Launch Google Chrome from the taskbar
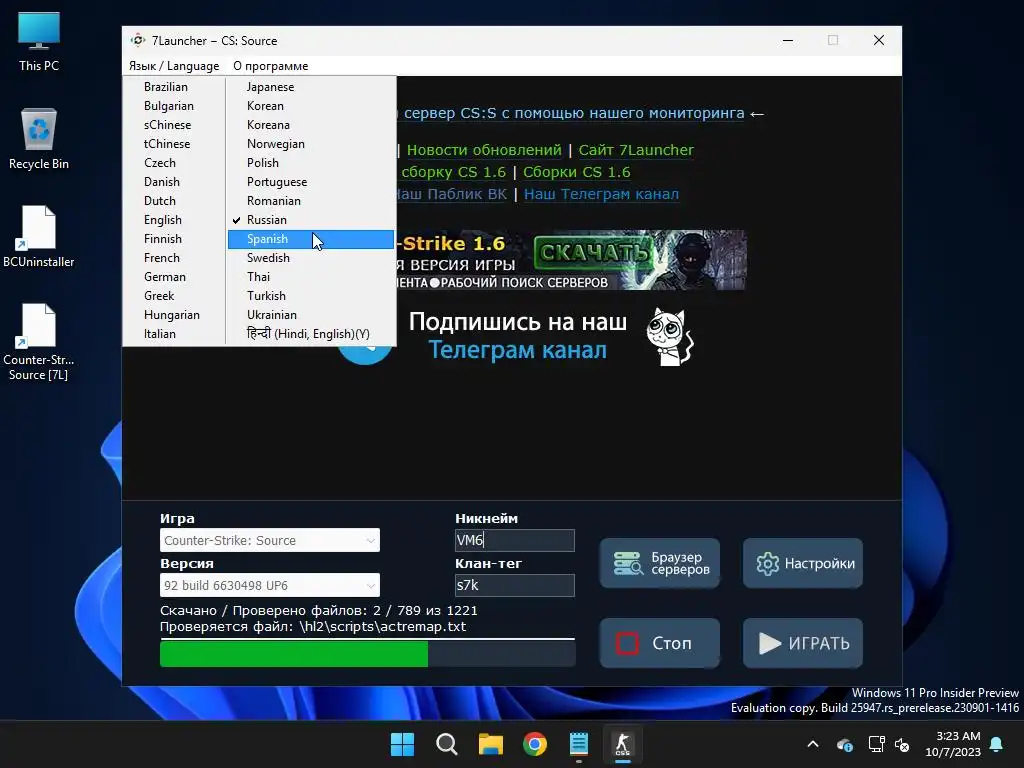This screenshot has height=768, width=1024. pos(535,744)
